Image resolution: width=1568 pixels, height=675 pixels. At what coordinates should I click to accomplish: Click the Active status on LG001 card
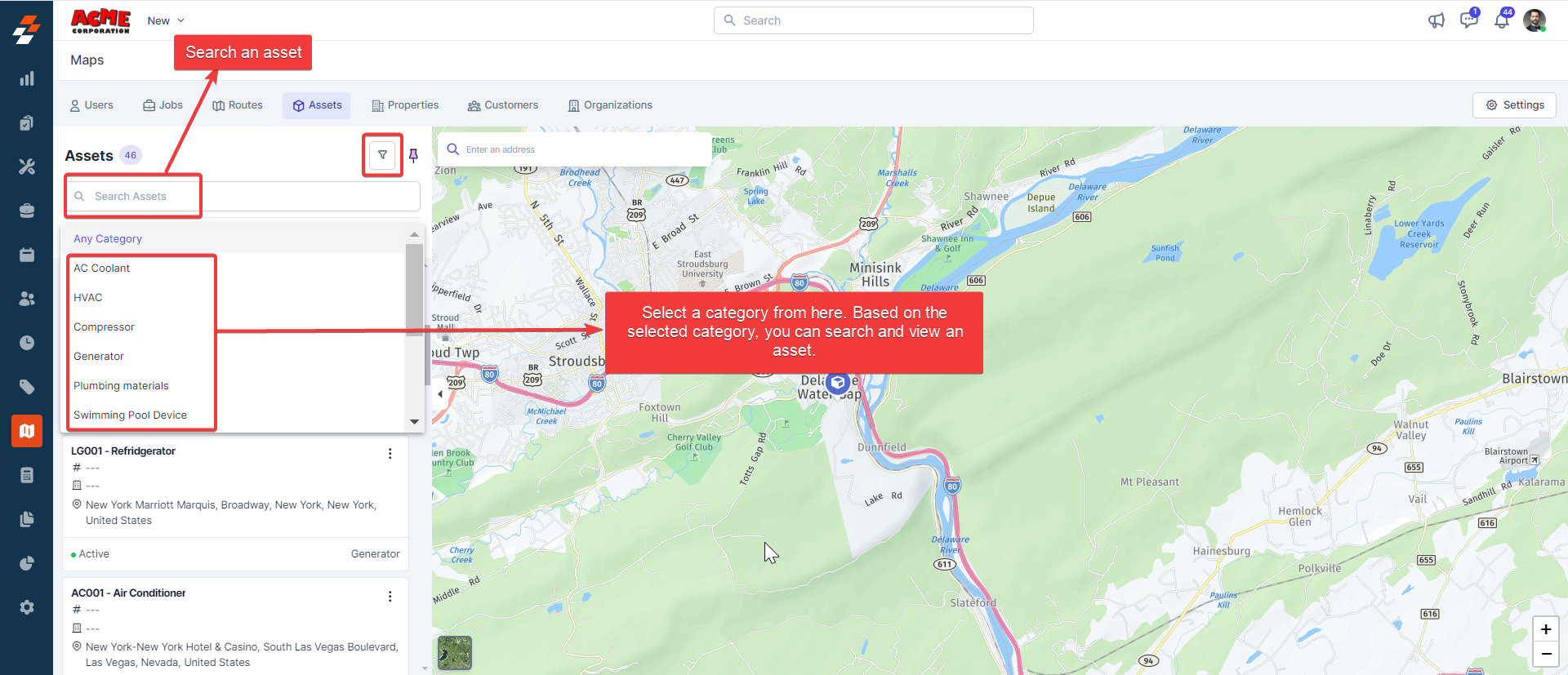click(90, 554)
